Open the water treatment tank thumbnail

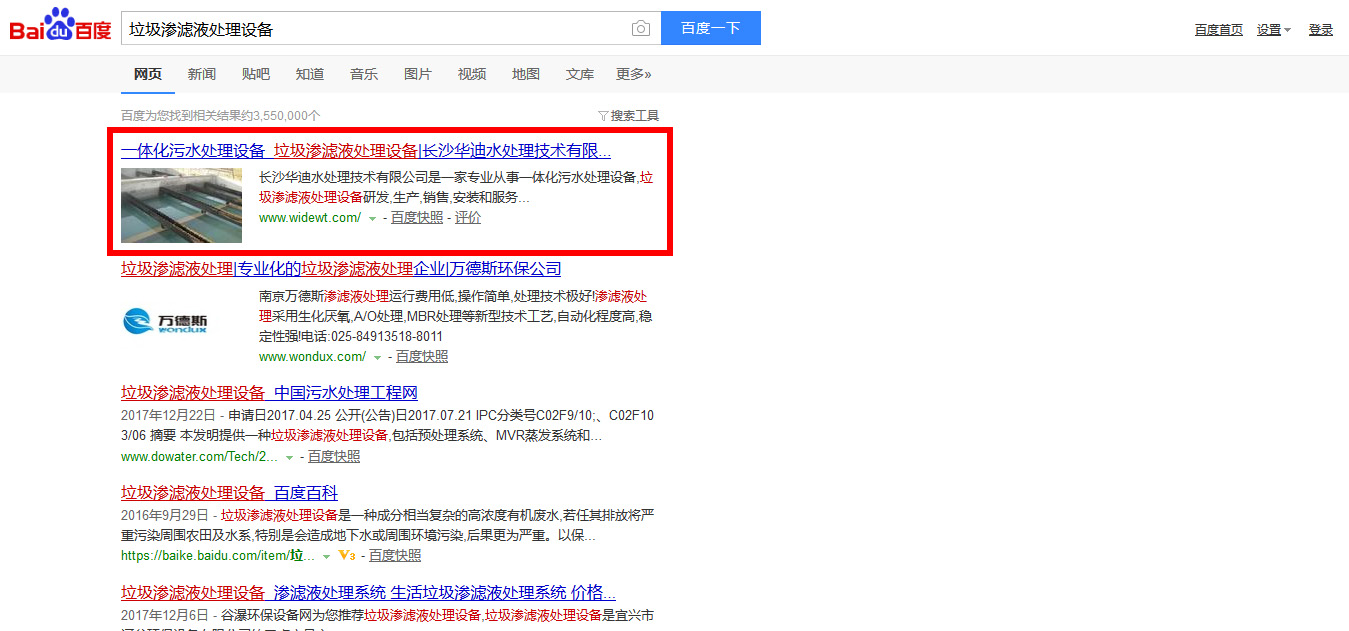181,205
